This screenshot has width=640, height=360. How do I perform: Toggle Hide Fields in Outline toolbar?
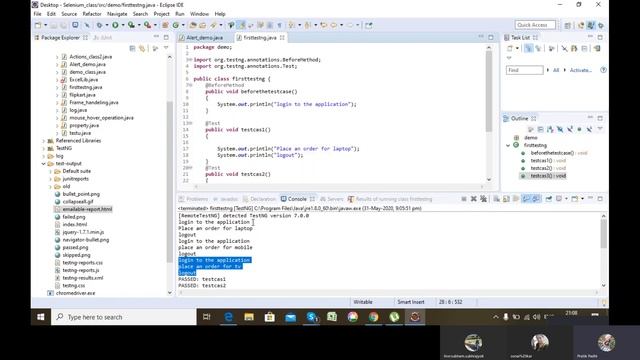pyautogui.click(x=560, y=129)
